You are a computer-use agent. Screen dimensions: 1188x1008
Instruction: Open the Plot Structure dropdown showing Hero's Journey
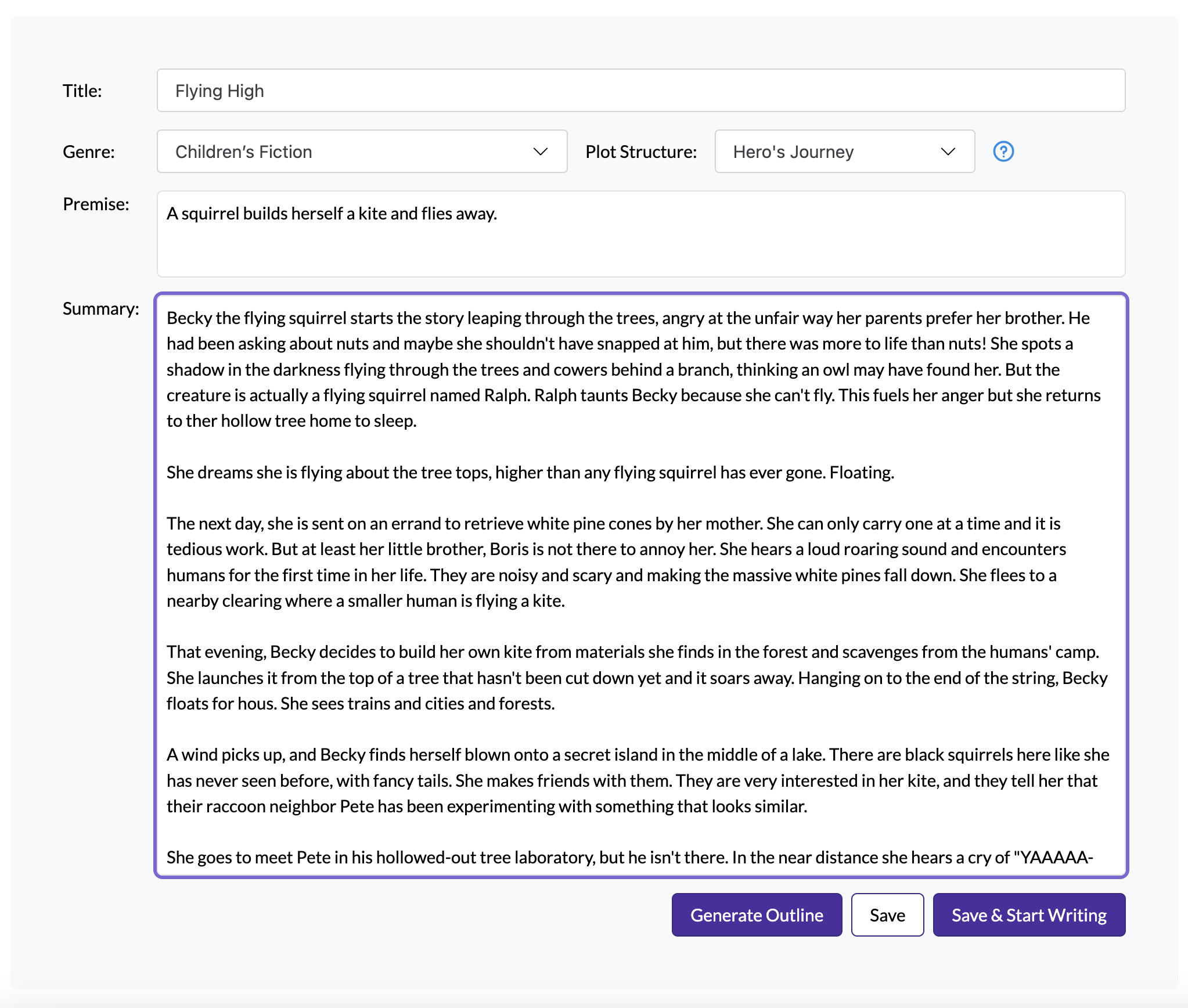click(x=844, y=152)
